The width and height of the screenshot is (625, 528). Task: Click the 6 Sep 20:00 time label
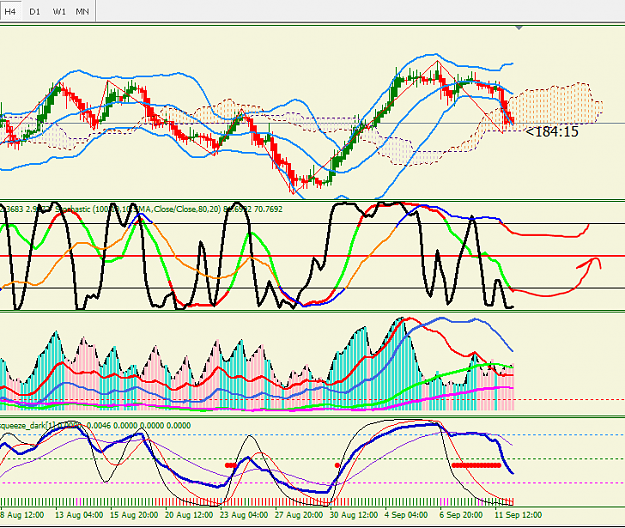pos(461,515)
